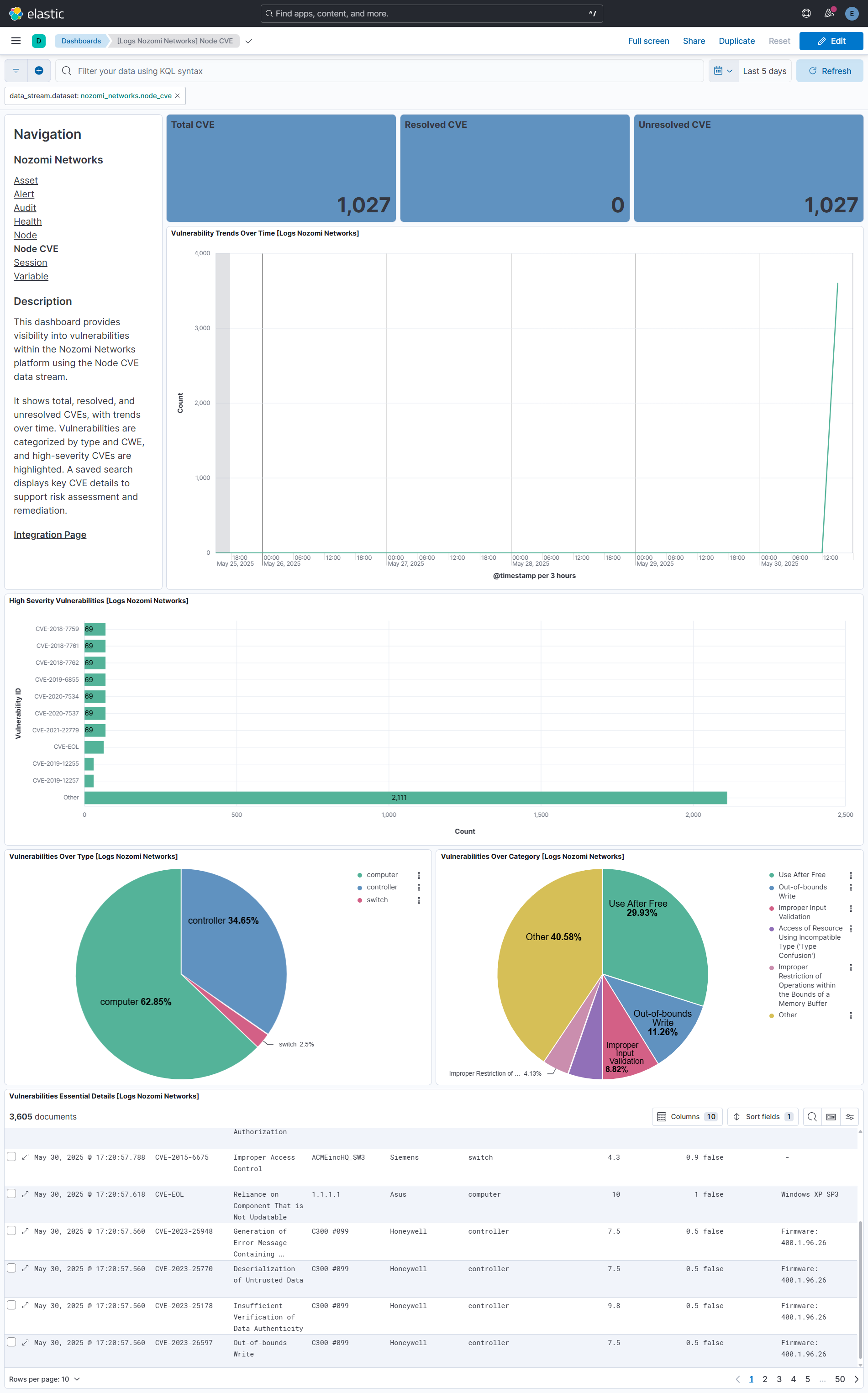Check the CVE-2023-25948 row checkbox
This screenshot has width=868, height=1393.
coord(11,1230)
